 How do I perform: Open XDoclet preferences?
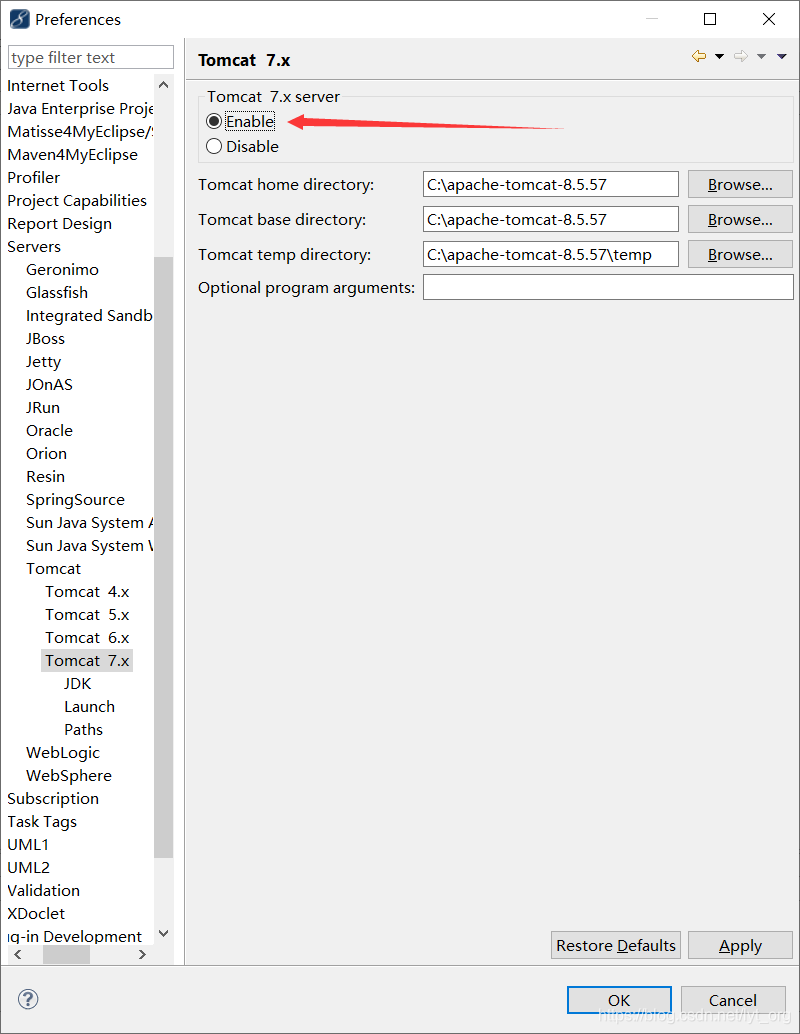tap(36, 914)
